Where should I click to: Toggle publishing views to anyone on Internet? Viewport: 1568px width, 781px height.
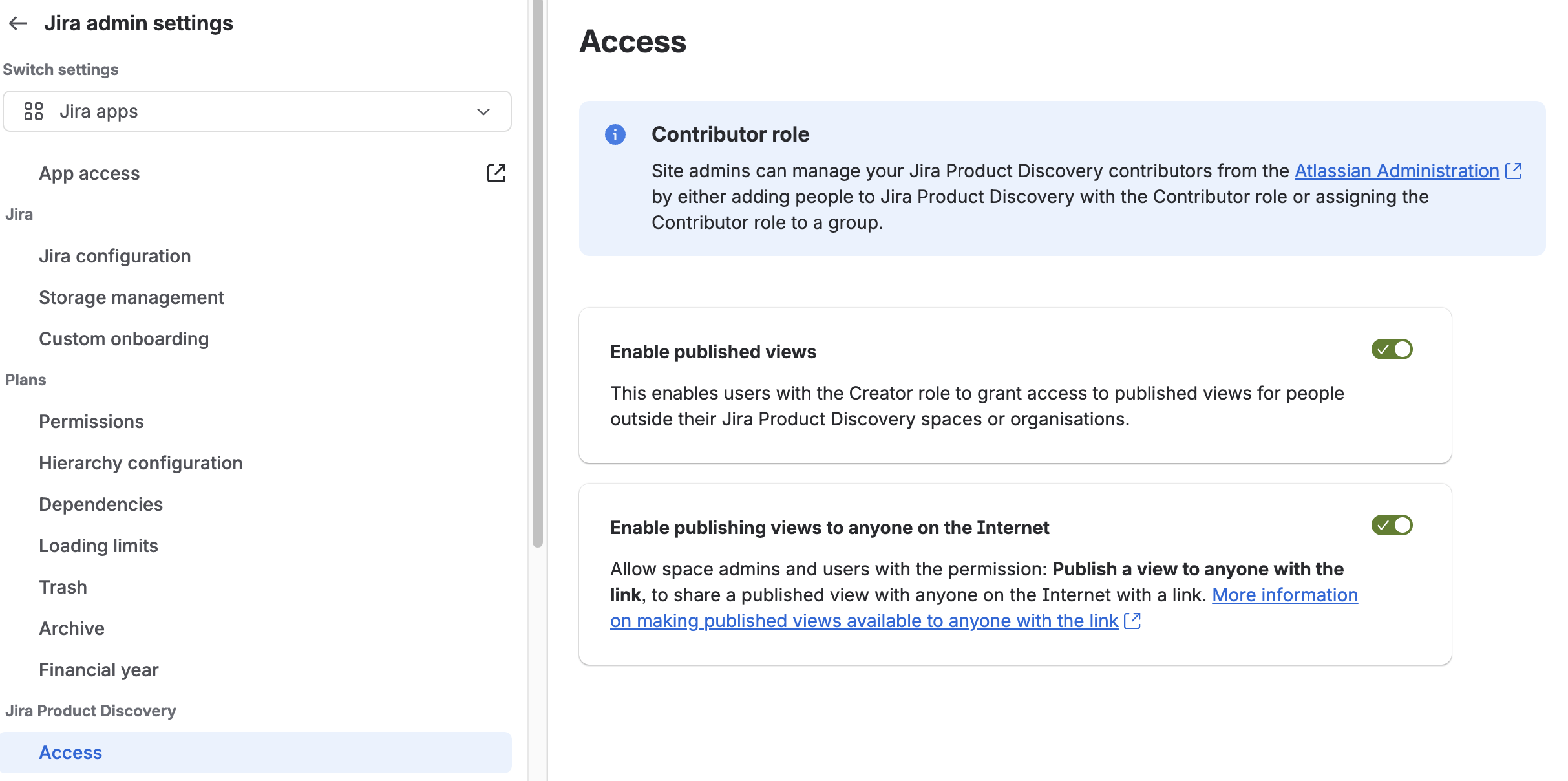coord(1392,525)
